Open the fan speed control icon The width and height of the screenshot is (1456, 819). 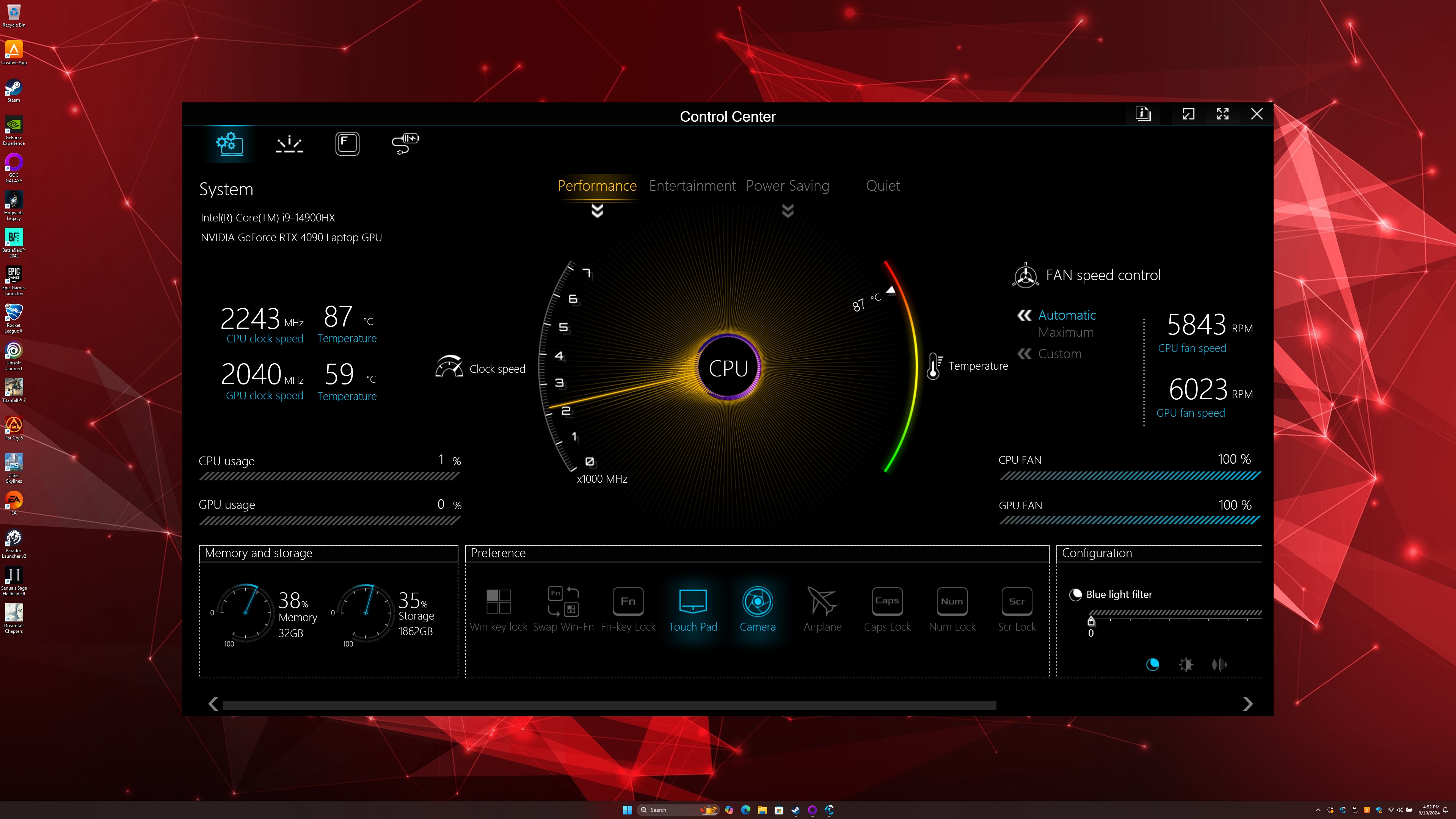[1025, 275]
